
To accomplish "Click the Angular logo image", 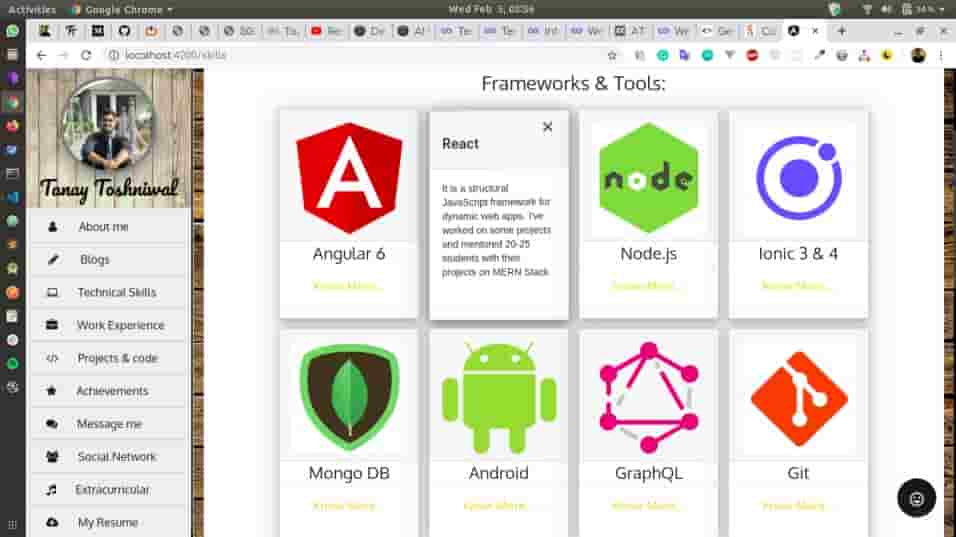I will point(349,177).
